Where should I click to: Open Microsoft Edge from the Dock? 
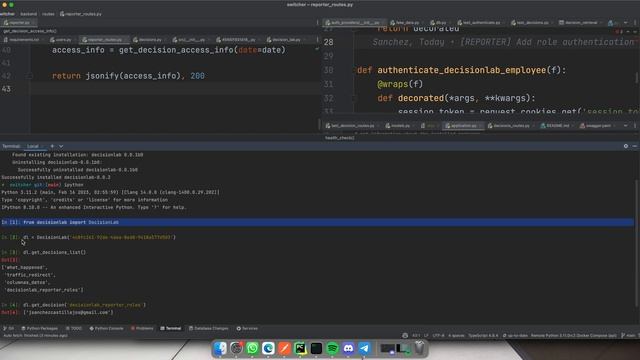coord(268,348)
